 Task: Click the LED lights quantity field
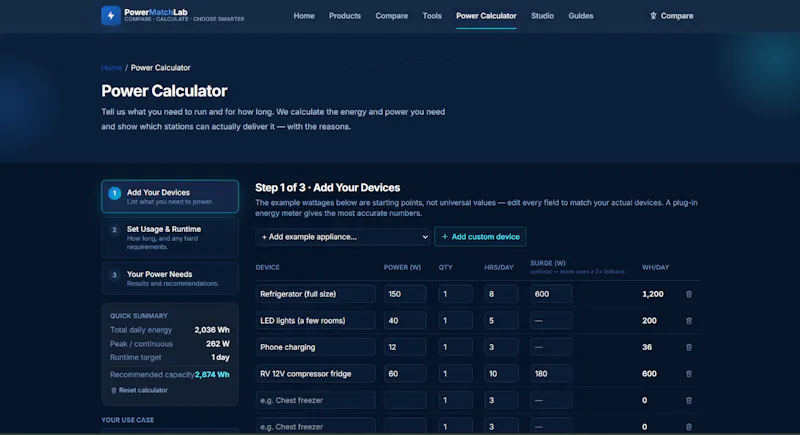click(455, 321)
